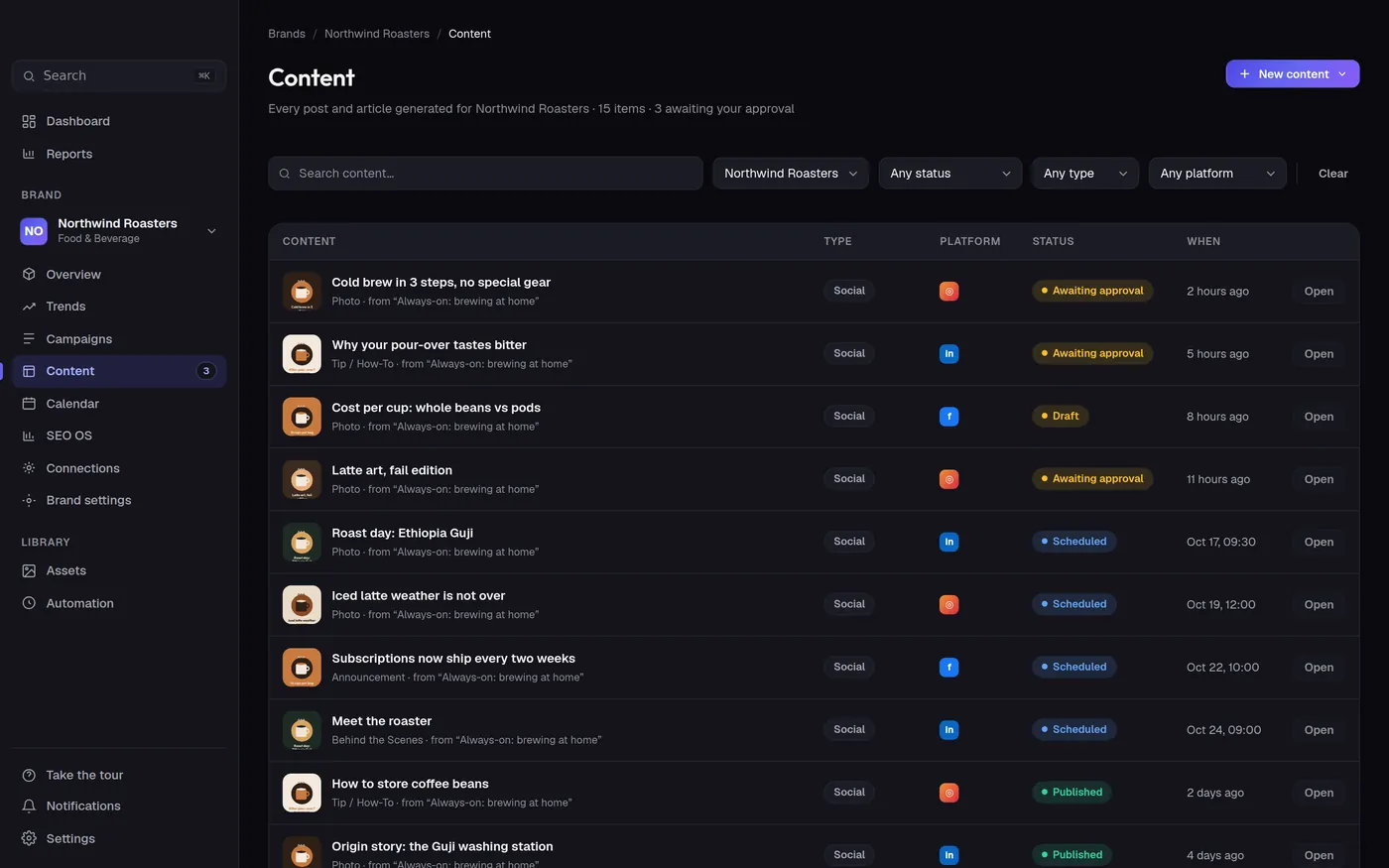The height and width of the screenshot is (868, 1389).
Task: Click the SEO OS chart icon
Action: coord(29,435)
